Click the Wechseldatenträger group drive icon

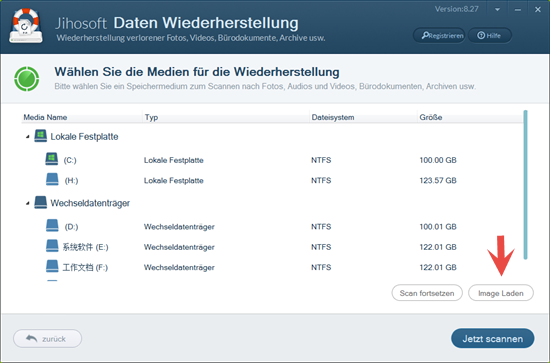click(x=41, y=203)
